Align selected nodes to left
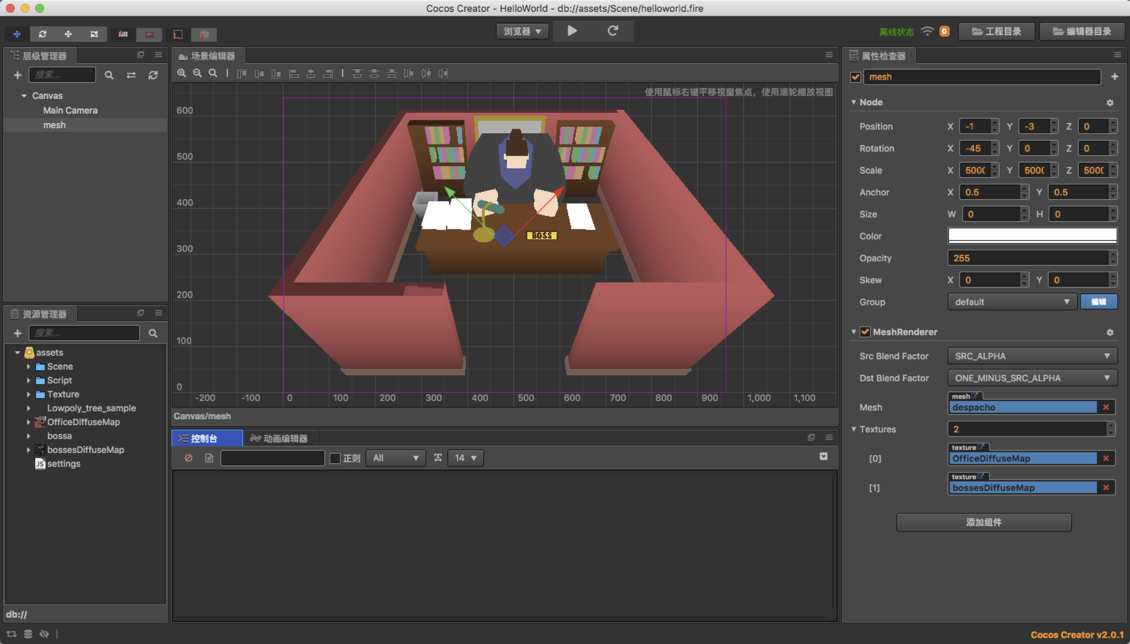Viewport: 1130px width, 644px height. [293, 73]
